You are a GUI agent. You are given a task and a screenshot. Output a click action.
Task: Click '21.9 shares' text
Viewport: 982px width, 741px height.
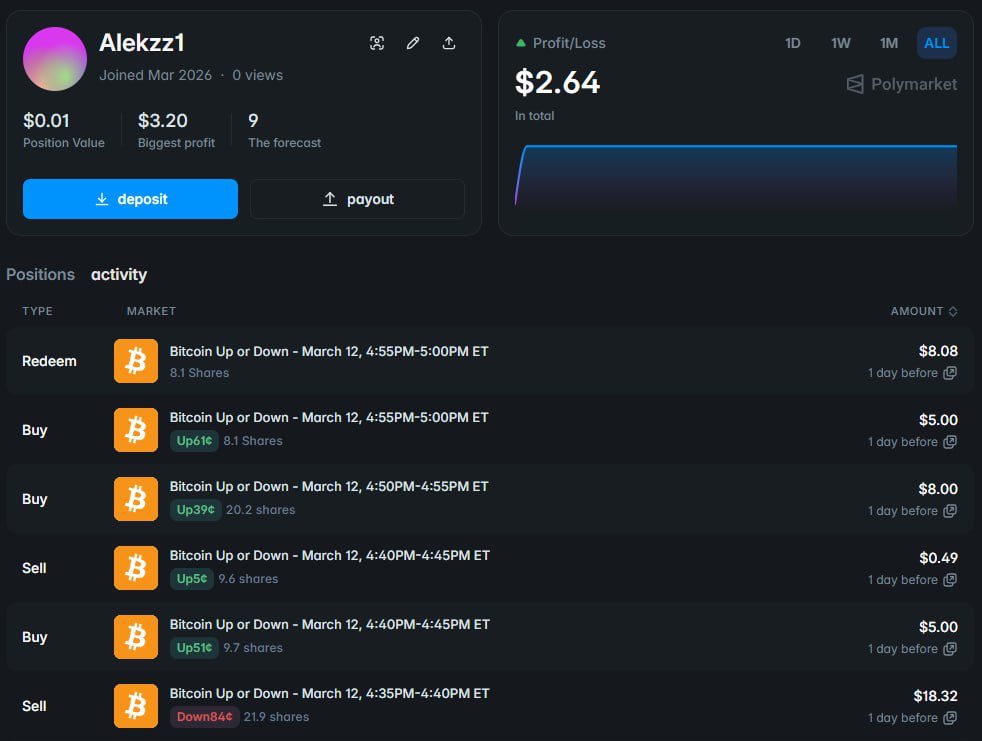click(x=276, y=717)
